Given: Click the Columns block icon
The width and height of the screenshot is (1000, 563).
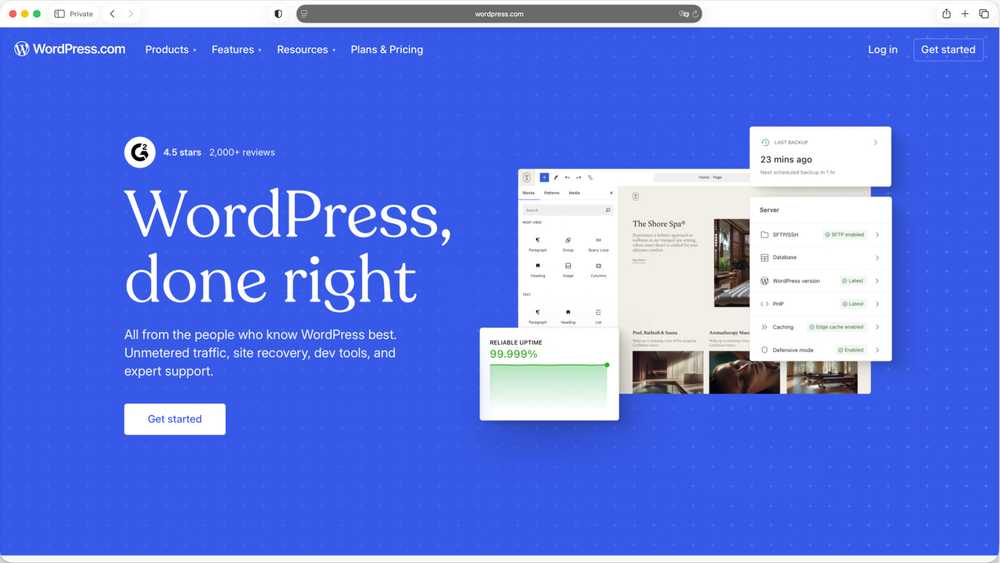Looking at the screenshot, I should 598,266.
